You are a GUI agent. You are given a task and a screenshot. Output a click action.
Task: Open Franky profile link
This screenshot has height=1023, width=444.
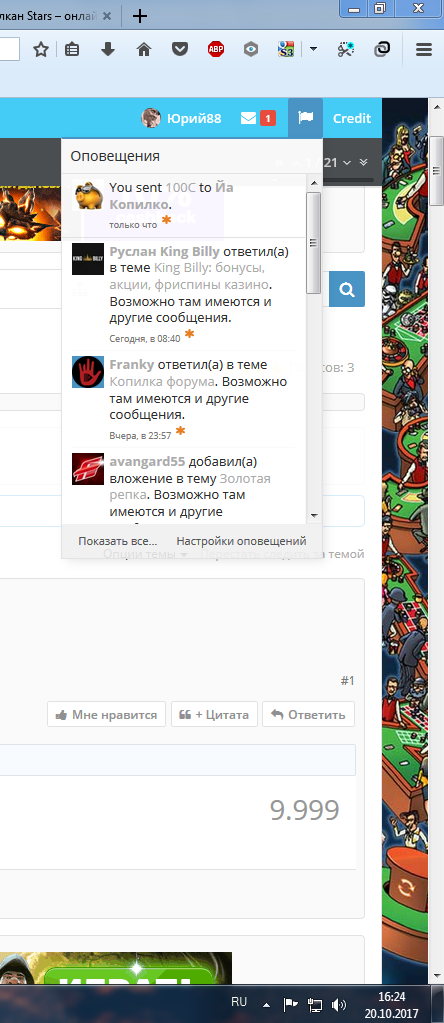pos(132,364)
